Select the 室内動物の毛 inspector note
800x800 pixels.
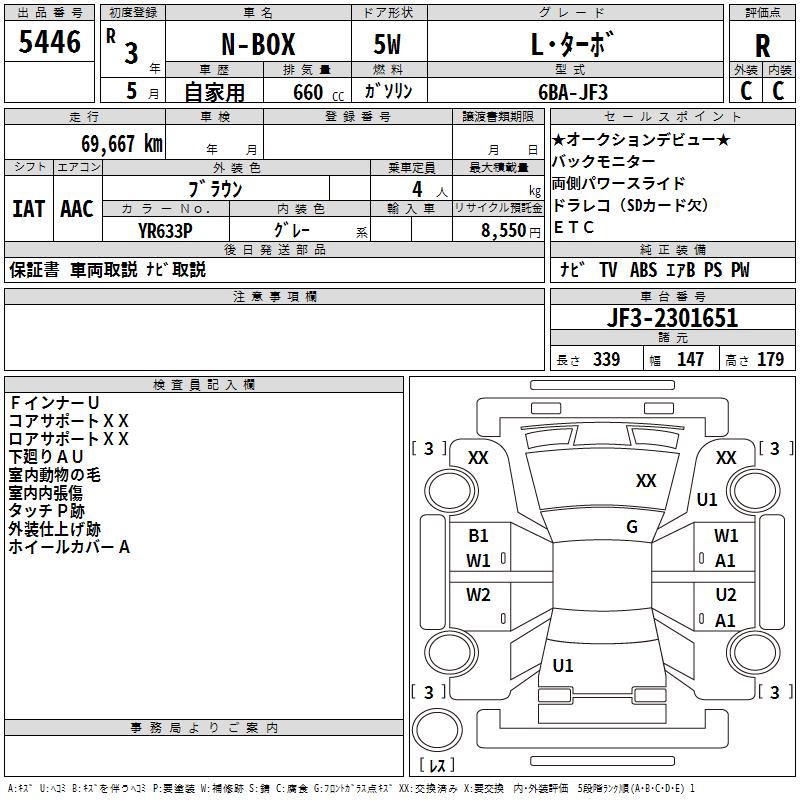coord(54,475)
